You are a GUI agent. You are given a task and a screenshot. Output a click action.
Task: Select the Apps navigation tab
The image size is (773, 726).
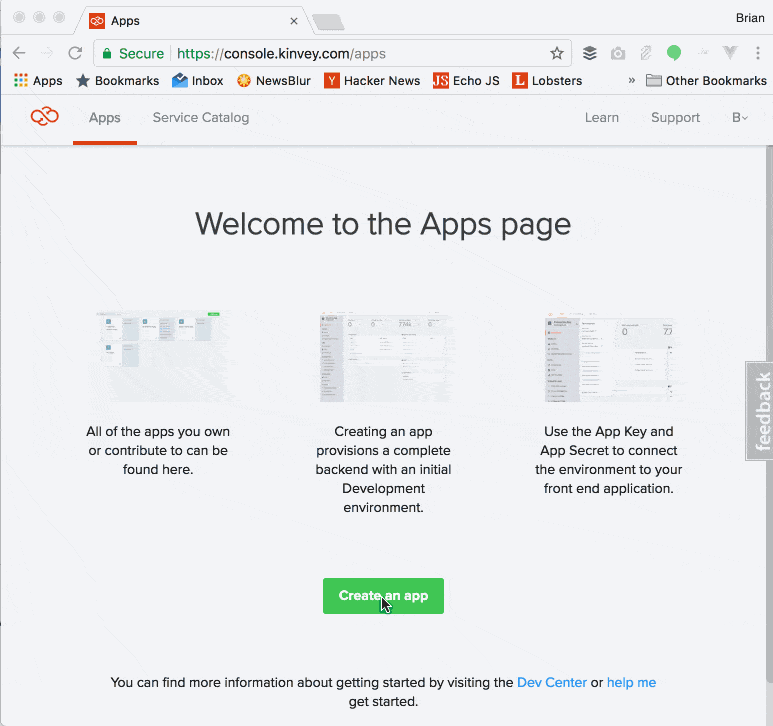tap(105, 118)
